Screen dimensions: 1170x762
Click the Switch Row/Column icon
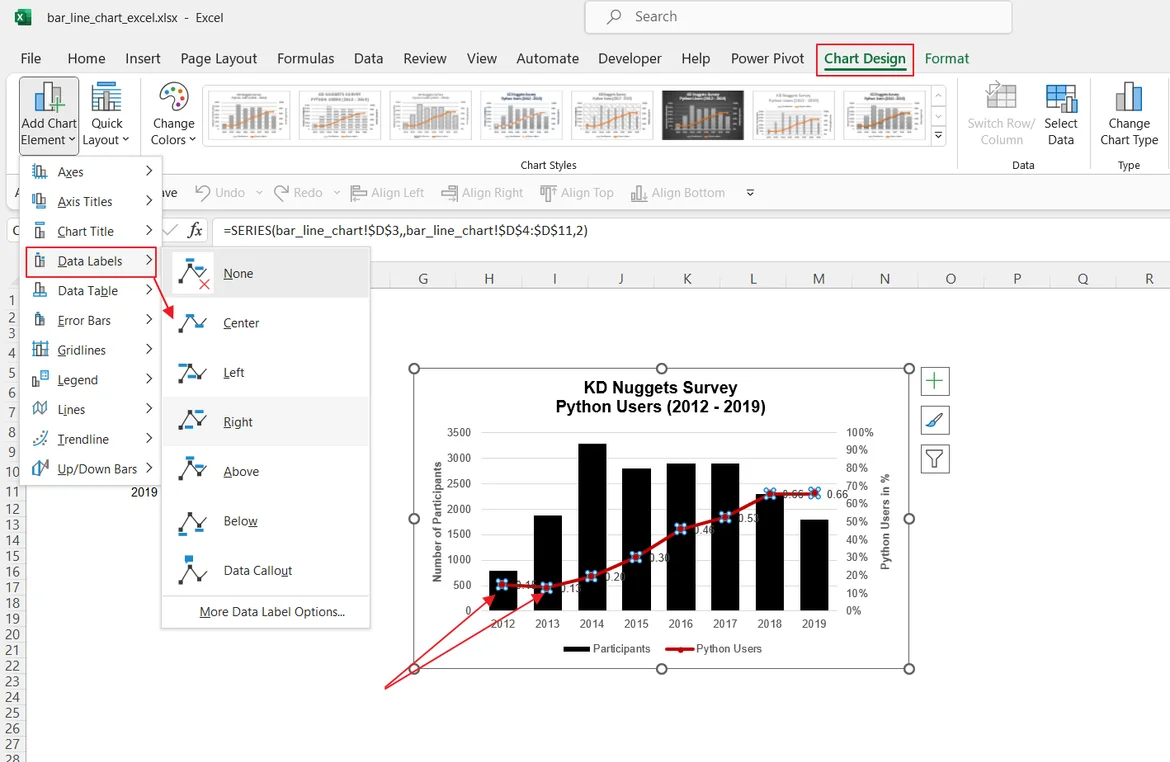tap(1001, 97)
